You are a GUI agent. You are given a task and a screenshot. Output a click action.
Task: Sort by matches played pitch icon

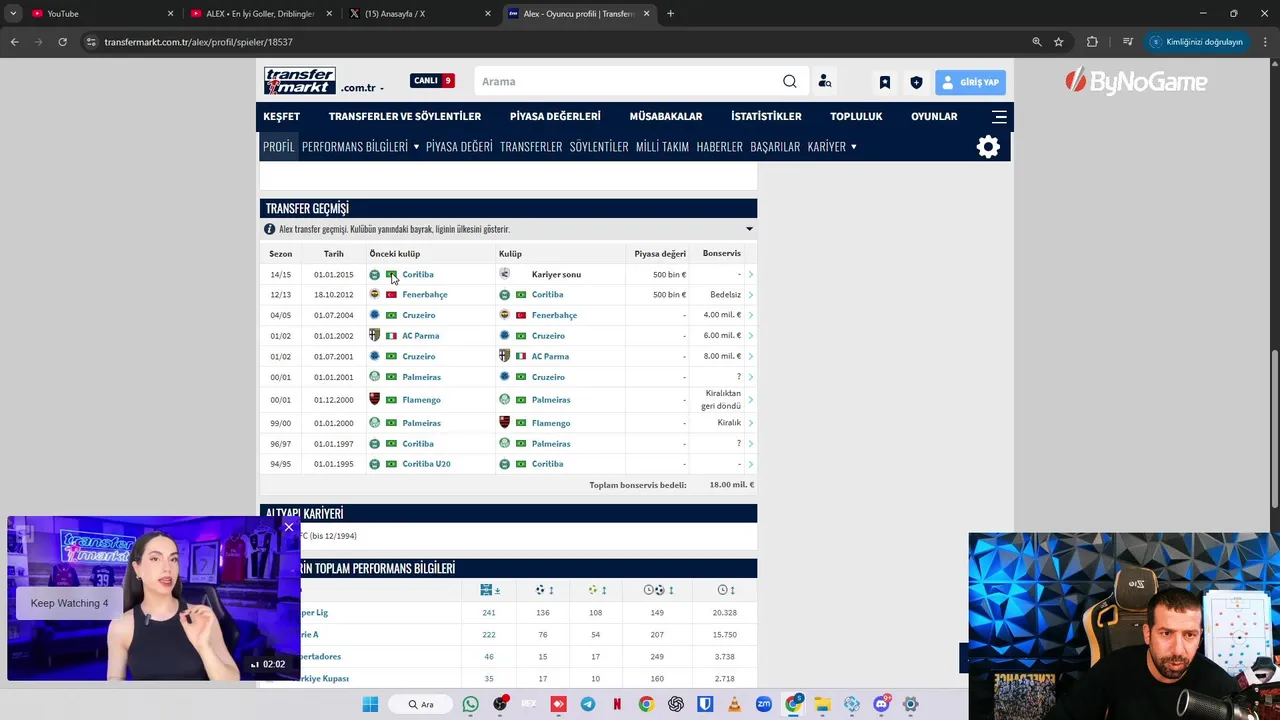pyautogui.click(x=489, y=590)
